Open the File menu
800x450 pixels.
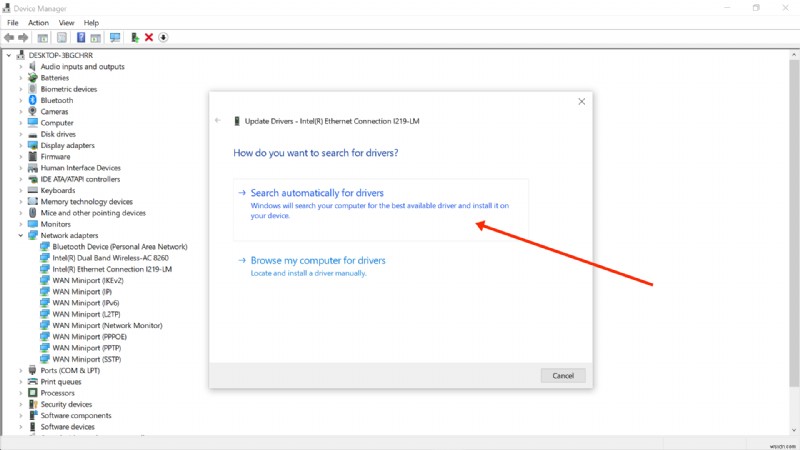13,23
